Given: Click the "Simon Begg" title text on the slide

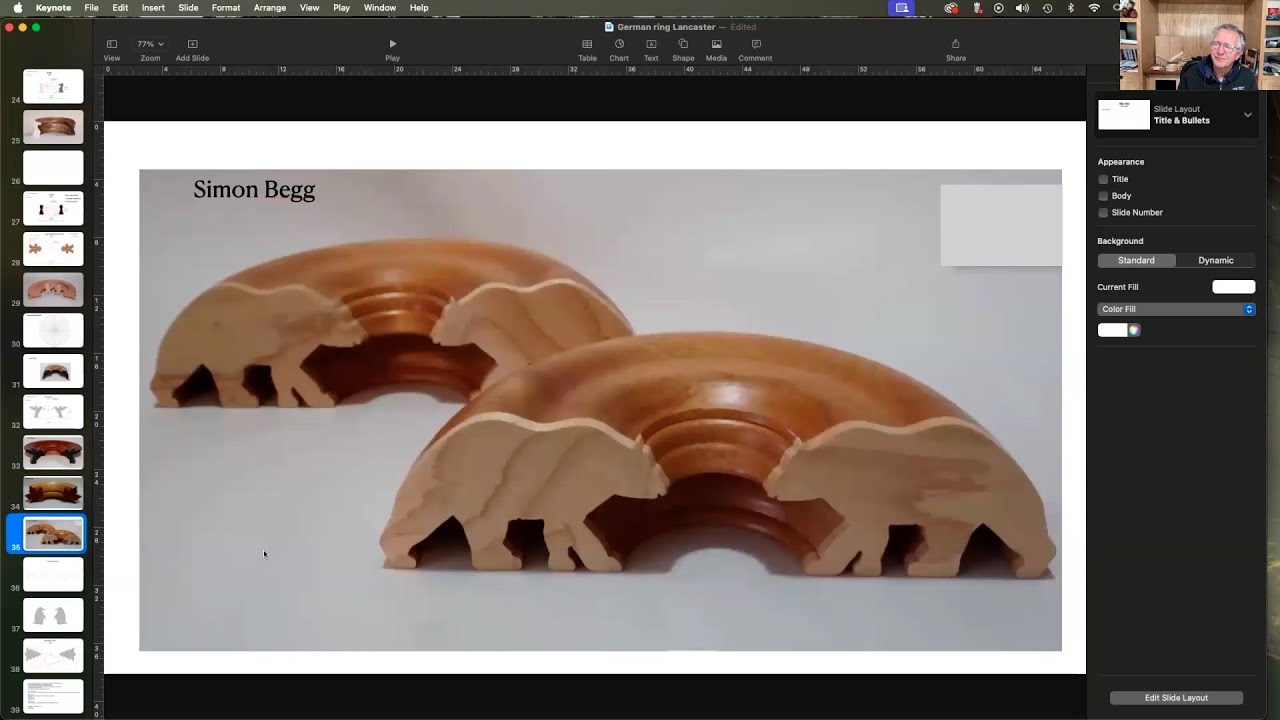Looking at the screenshot, I should click(254, 190).
